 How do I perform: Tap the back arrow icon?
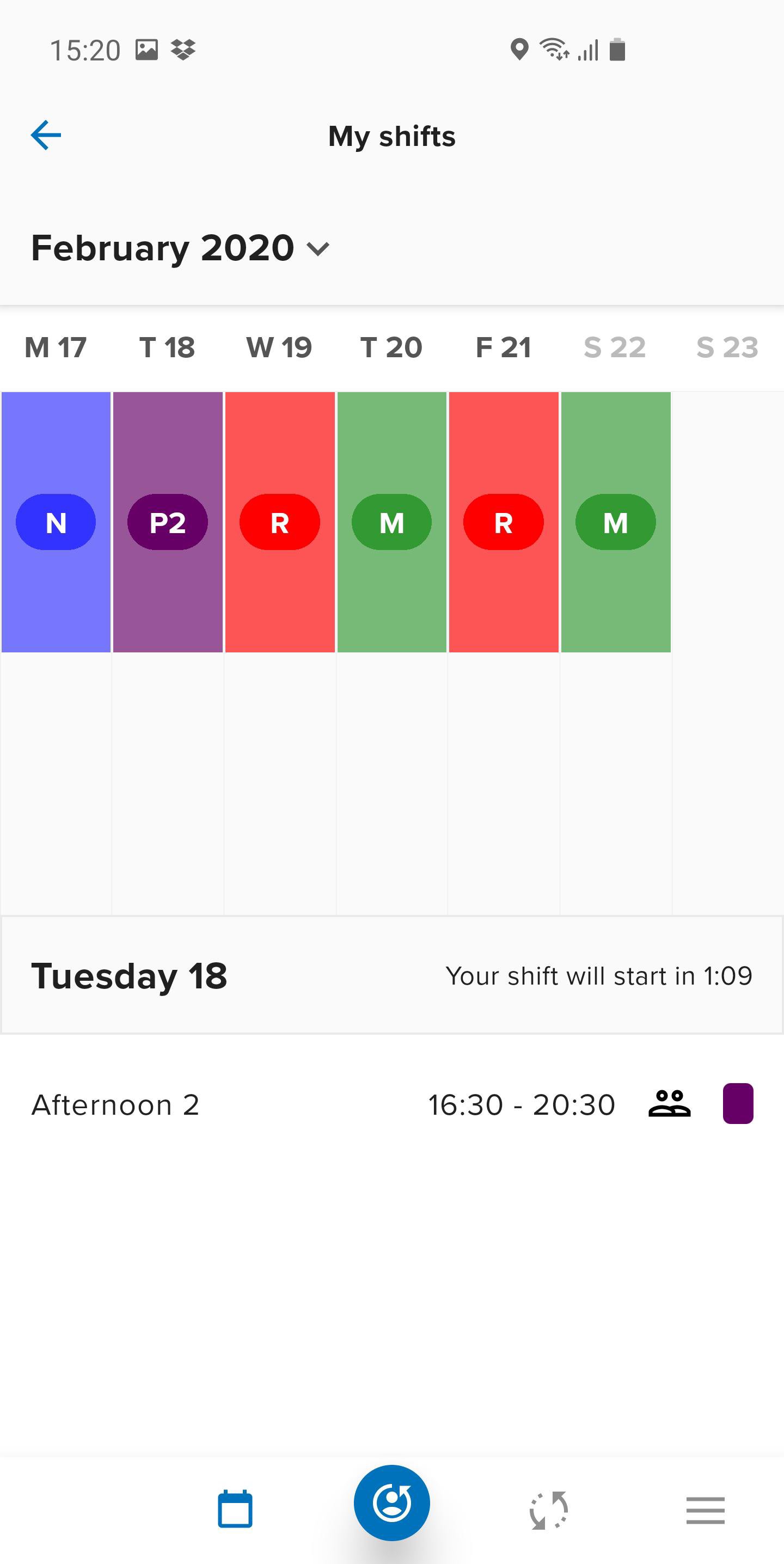(46, 135)
